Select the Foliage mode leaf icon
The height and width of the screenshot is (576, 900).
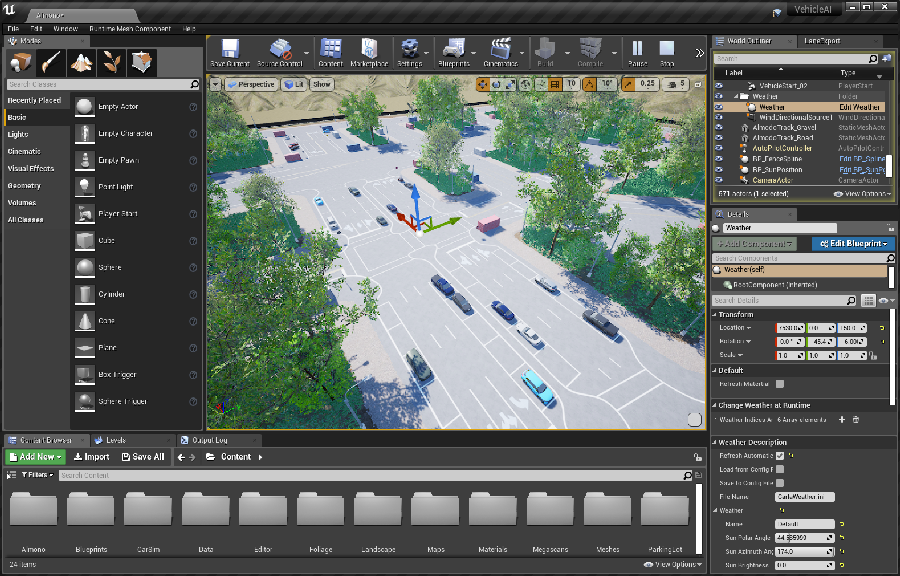pos(112,63)
